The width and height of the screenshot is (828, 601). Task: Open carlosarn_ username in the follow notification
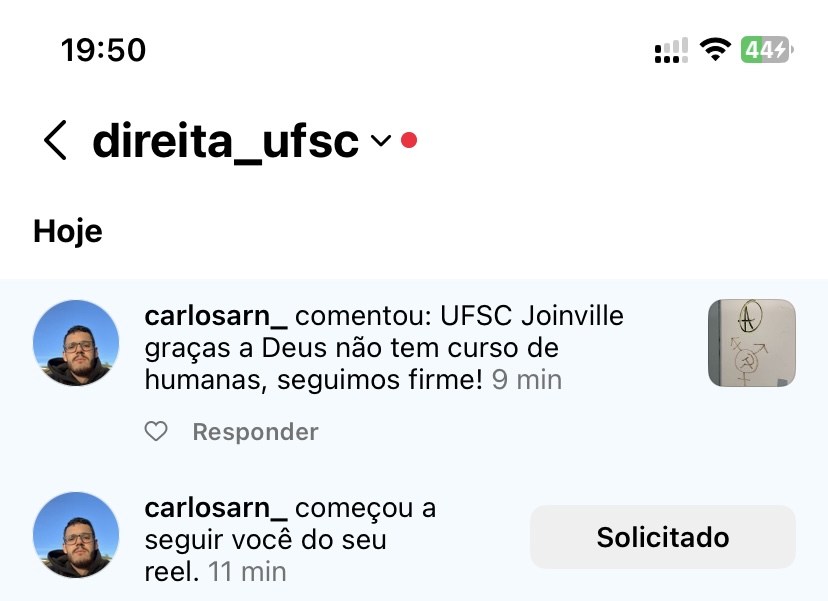pos(216,508)
